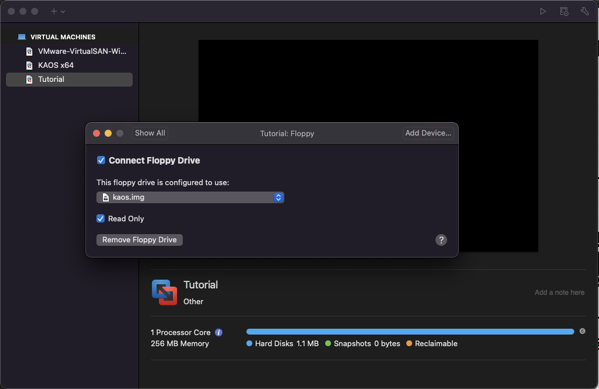Select Tutorial virtual machine in sidebar

[70, 79]
